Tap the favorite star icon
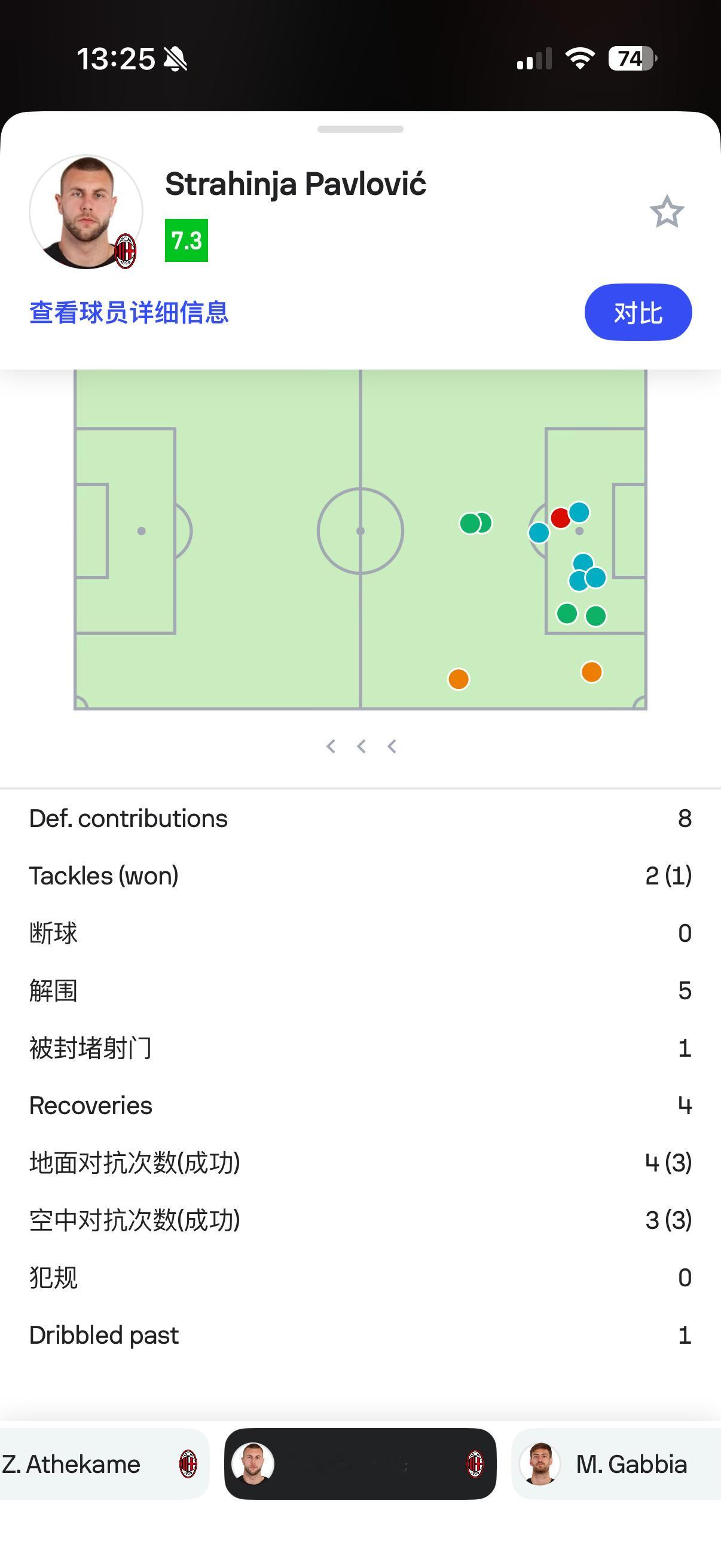 click(x=667, y=212)
